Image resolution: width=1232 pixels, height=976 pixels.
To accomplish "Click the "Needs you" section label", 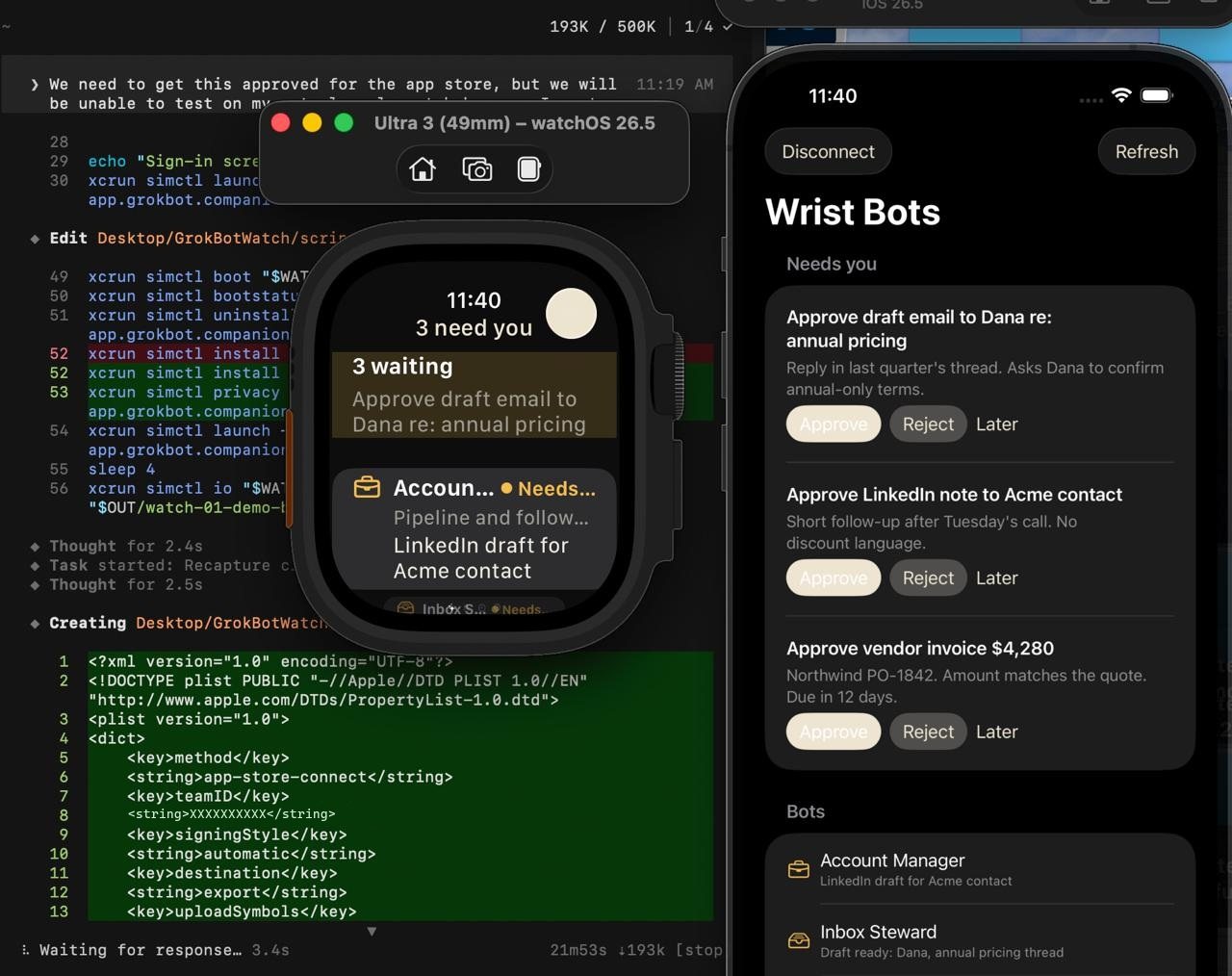I will 832,264.
